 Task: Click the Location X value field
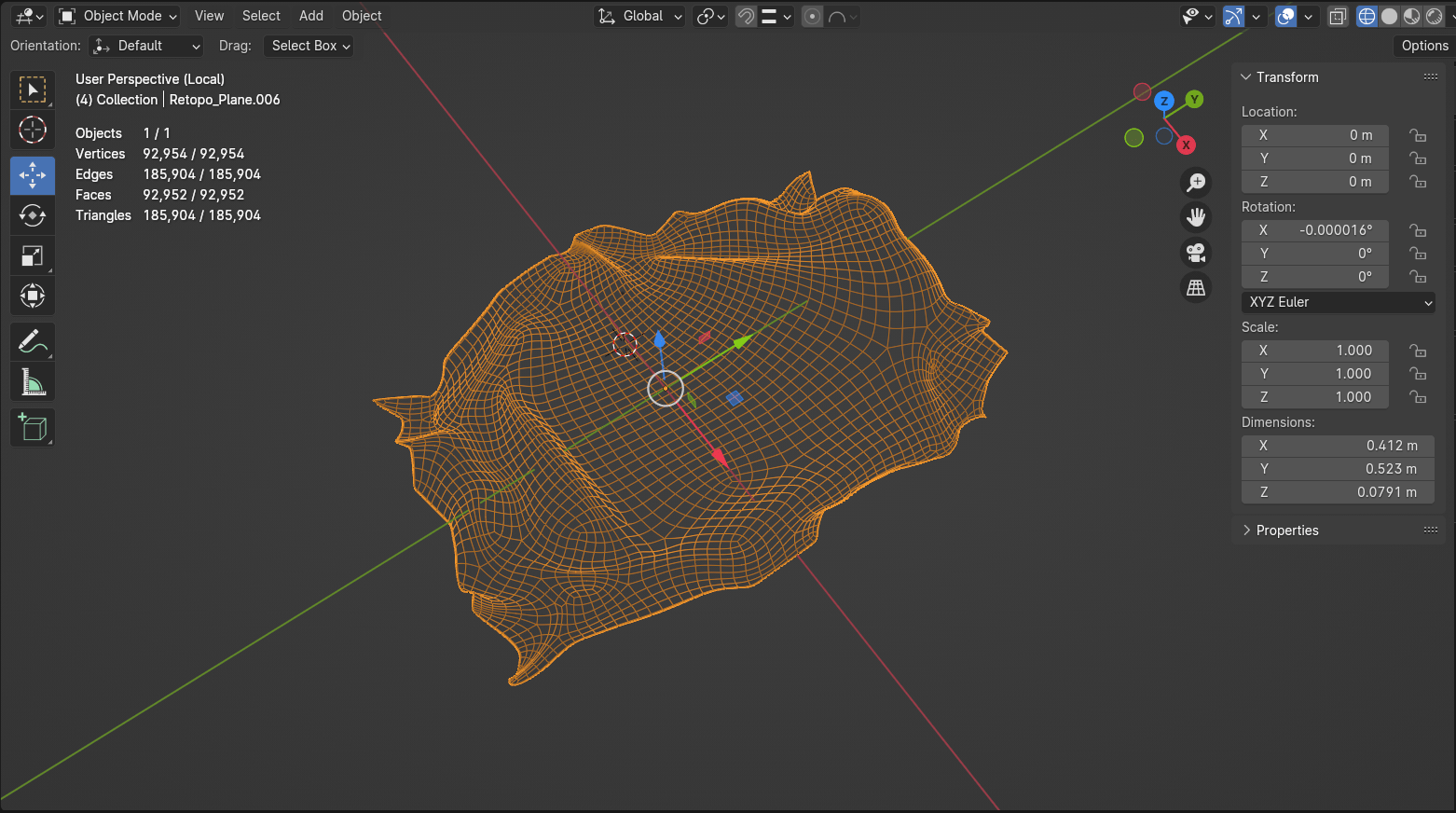pos(1314,135)
